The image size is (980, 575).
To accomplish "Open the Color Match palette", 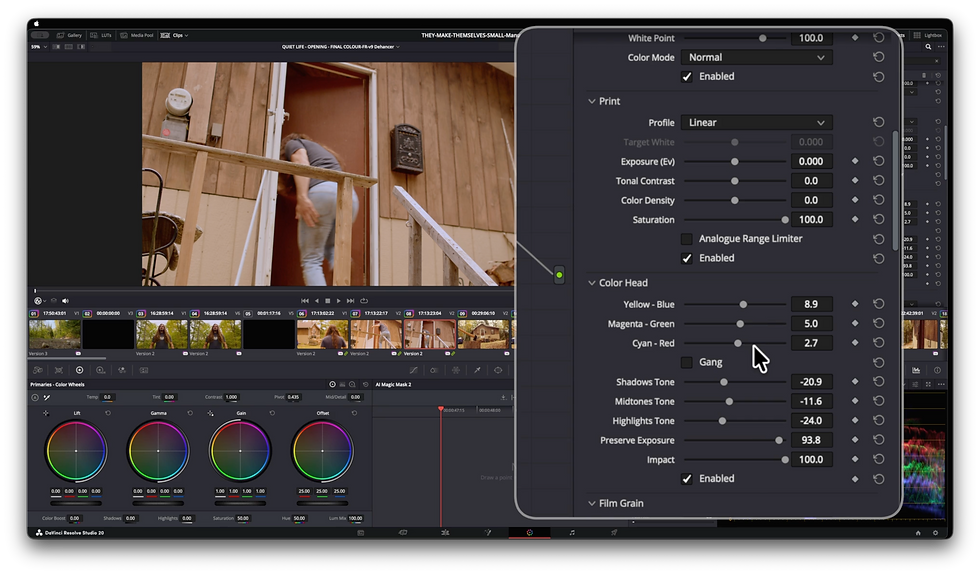I will tap(59, 370).
